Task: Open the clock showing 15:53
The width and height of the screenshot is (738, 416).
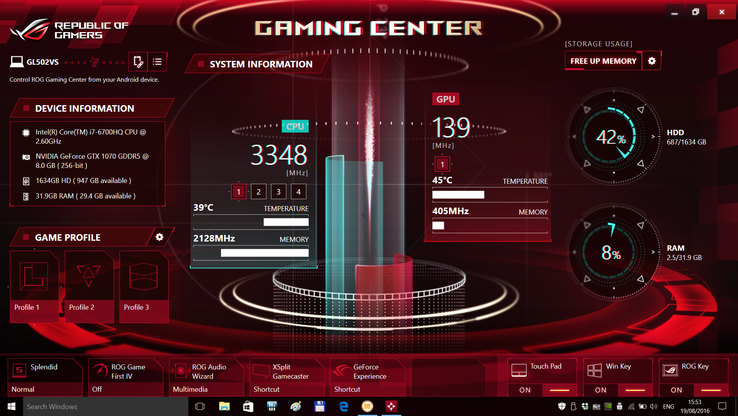Action: (x=695, y=406)
